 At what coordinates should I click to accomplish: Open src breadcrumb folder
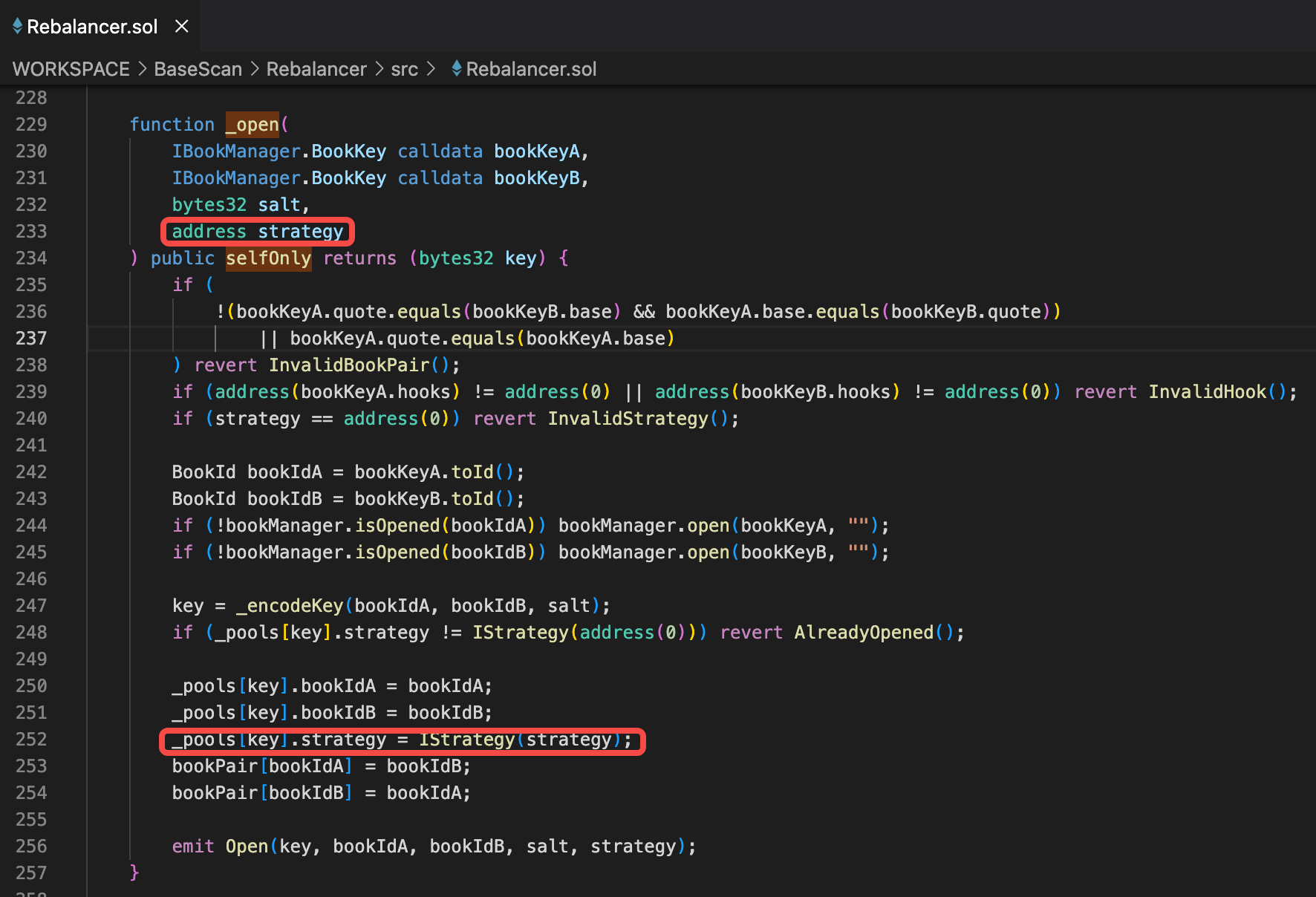click(405, 69)
